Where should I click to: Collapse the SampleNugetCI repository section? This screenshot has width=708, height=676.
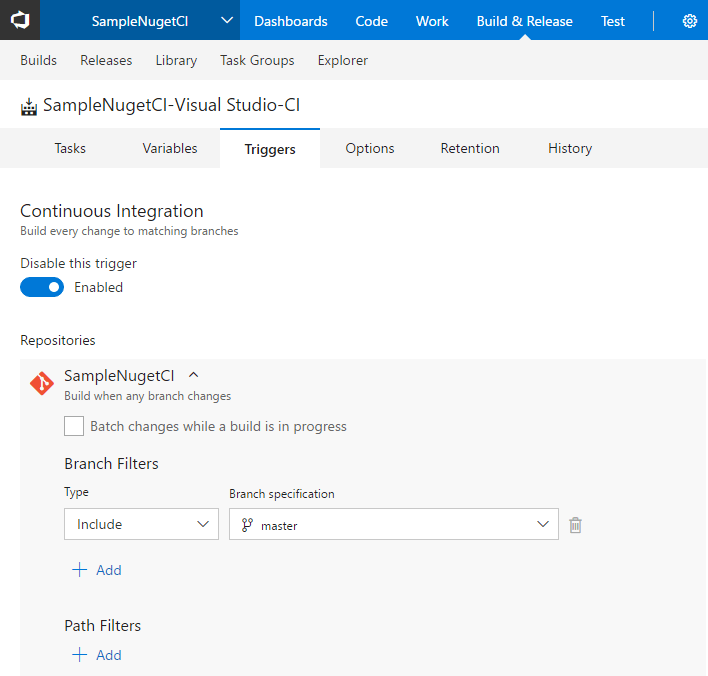[194, 375]
